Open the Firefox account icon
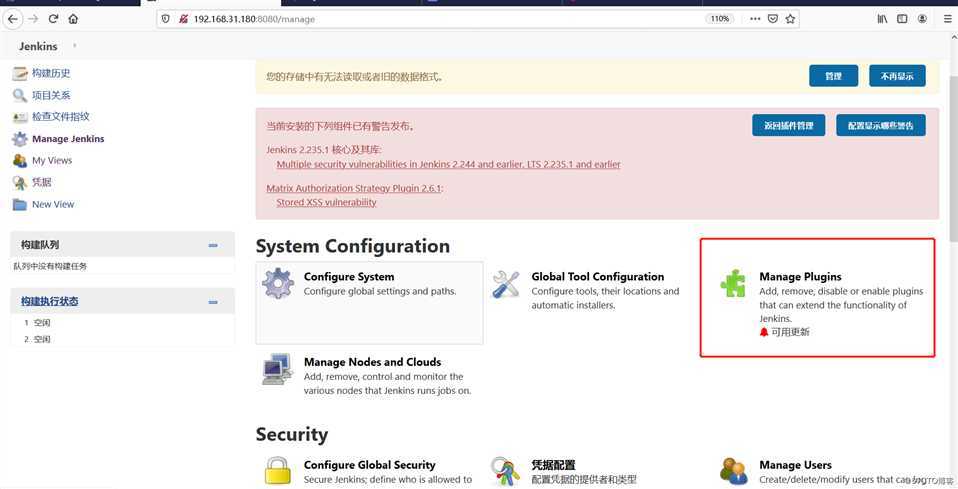This screenshot has height=489, width=958. (x=922, y=19)
